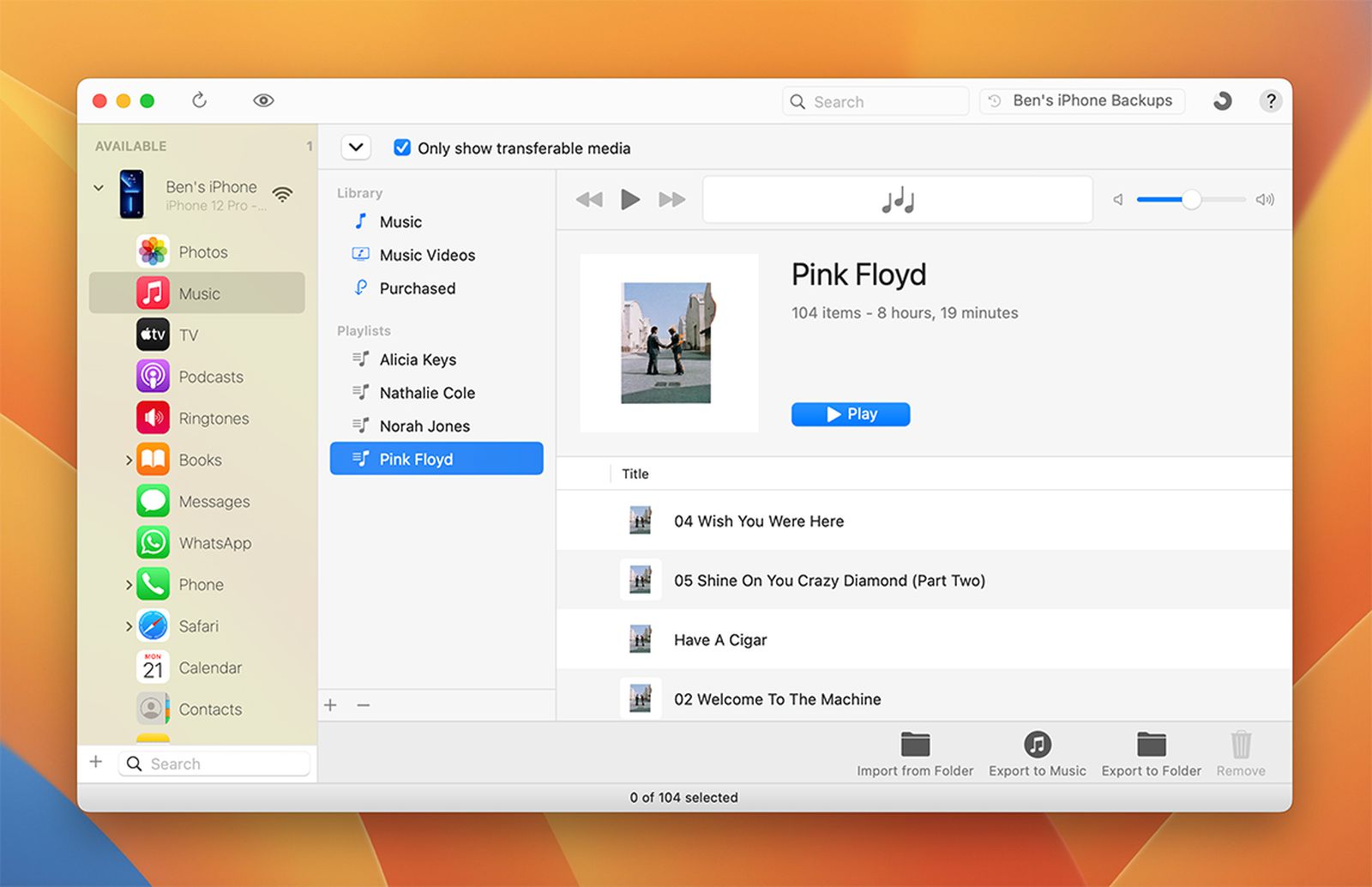The width and height of the screenshot is (1372, 887).
Task: Expand the Books sidebar item
Action: [129, 461]
